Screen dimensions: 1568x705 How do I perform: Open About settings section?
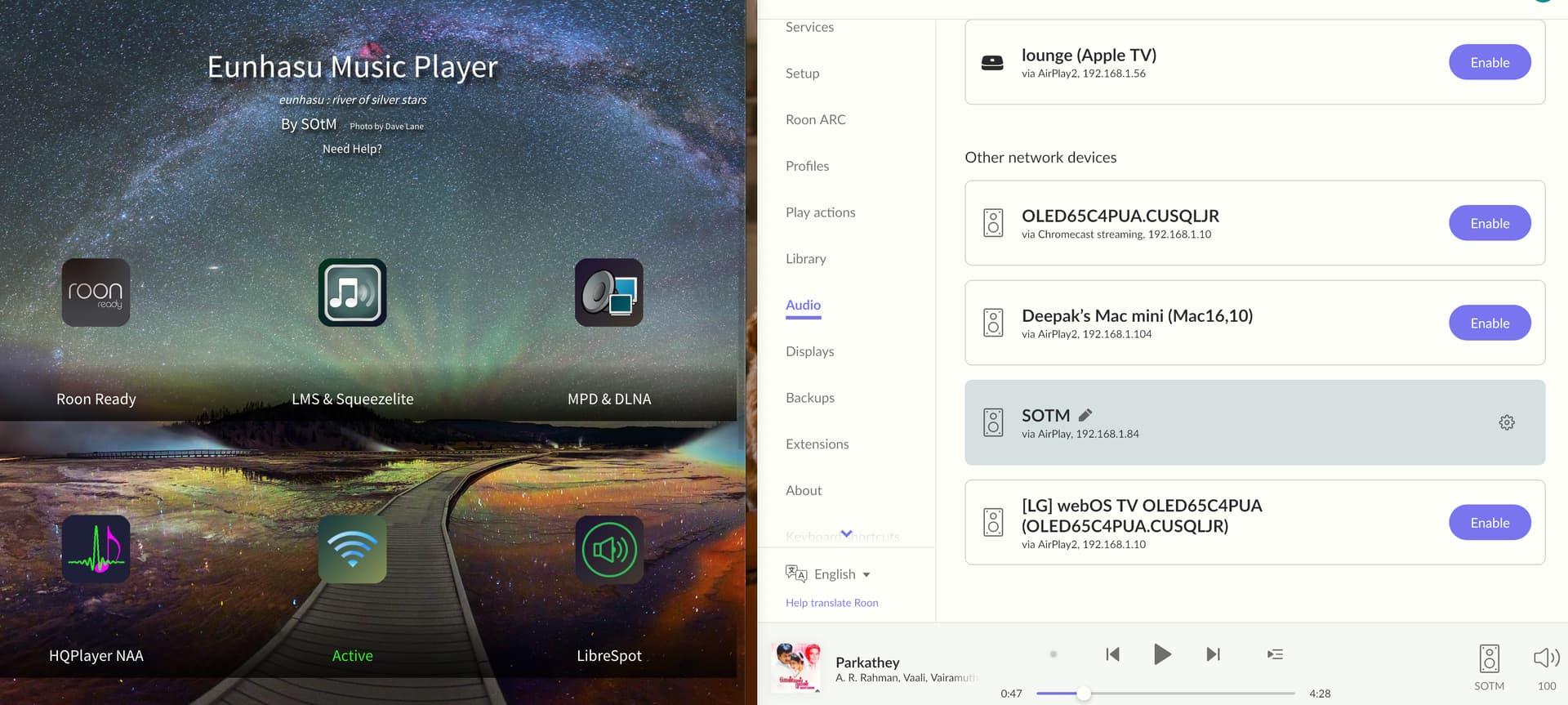point(804,491)
